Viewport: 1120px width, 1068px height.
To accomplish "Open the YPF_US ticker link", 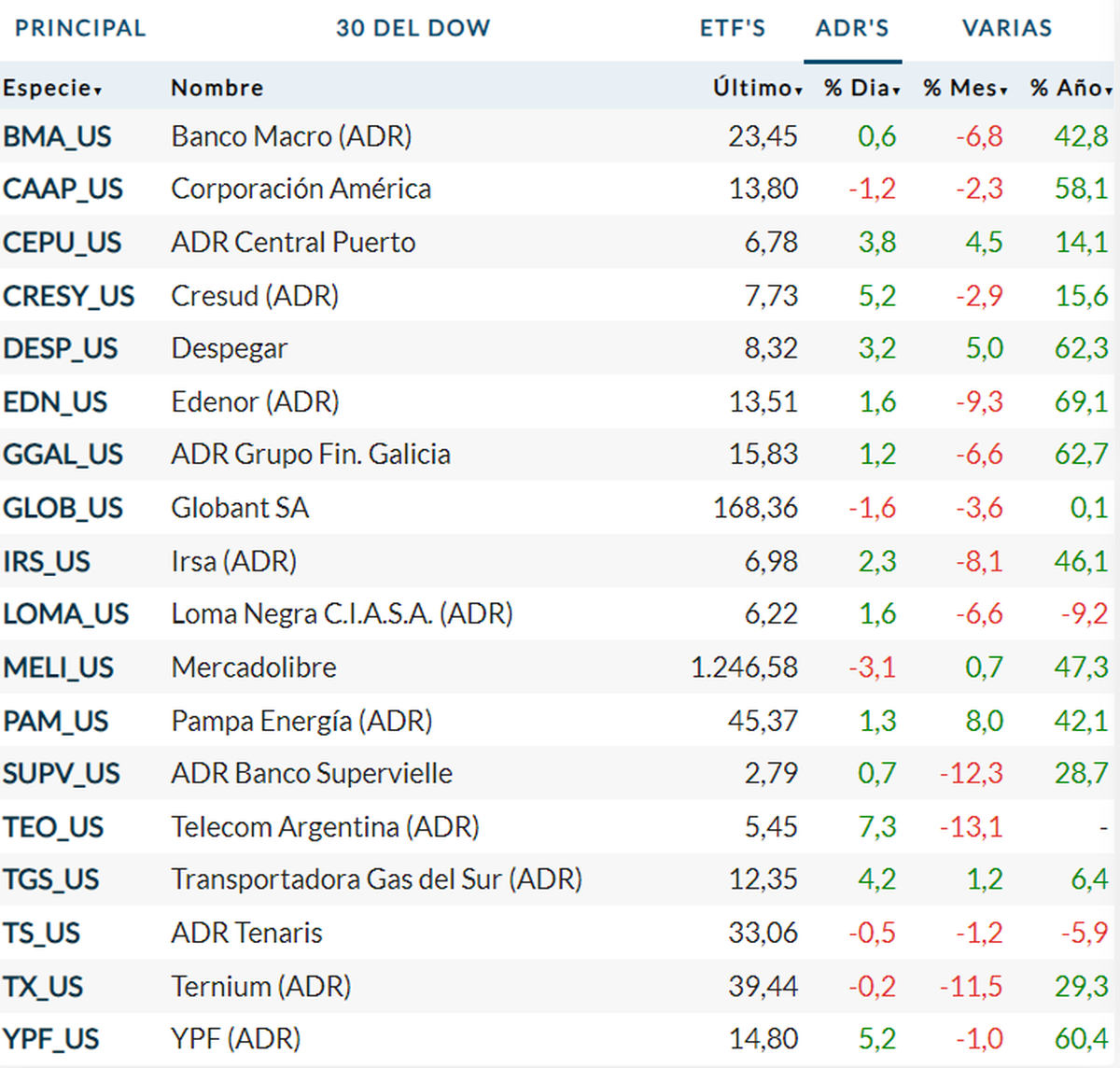I will (x=50, y=1039).
